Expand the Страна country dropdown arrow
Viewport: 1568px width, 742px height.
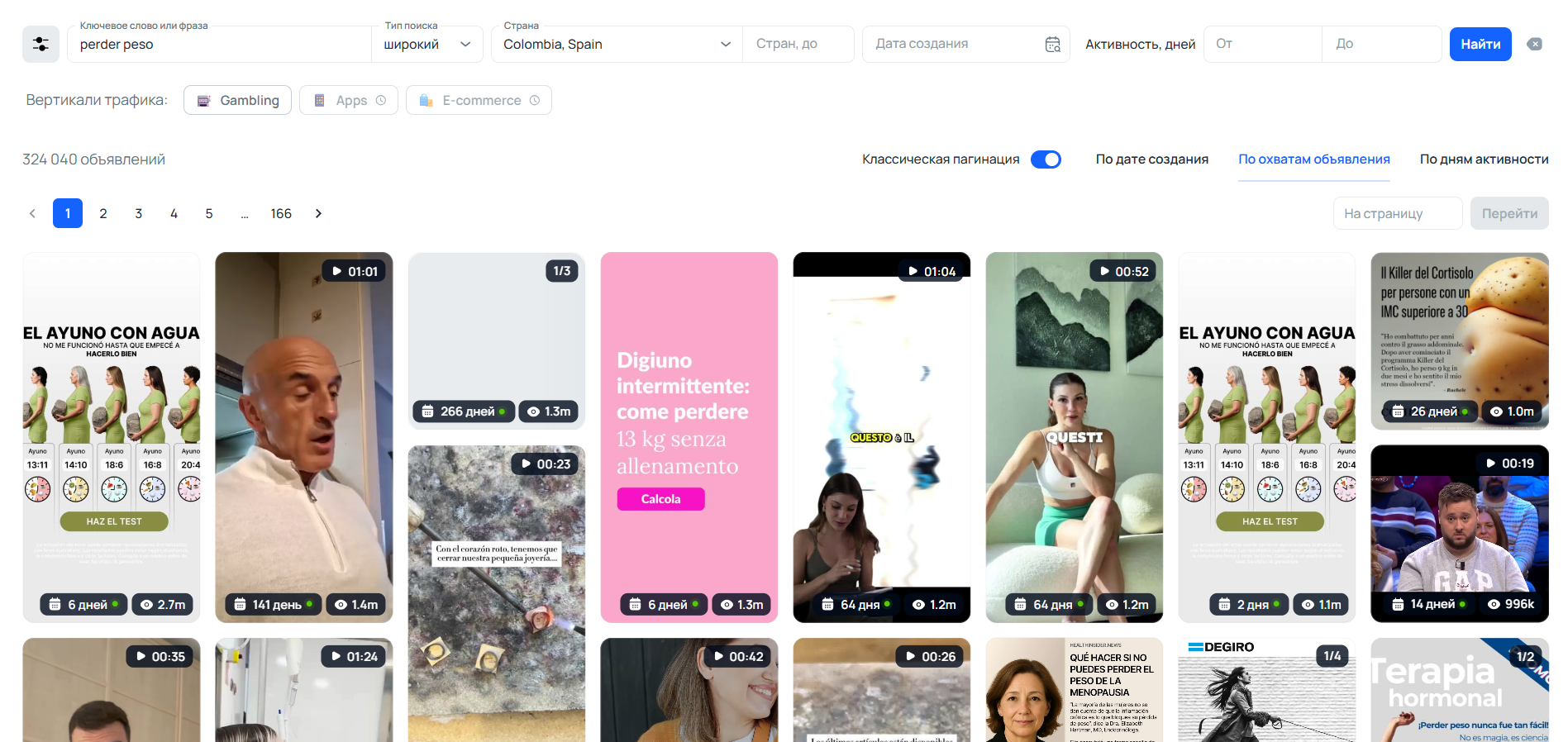[726, 45]
